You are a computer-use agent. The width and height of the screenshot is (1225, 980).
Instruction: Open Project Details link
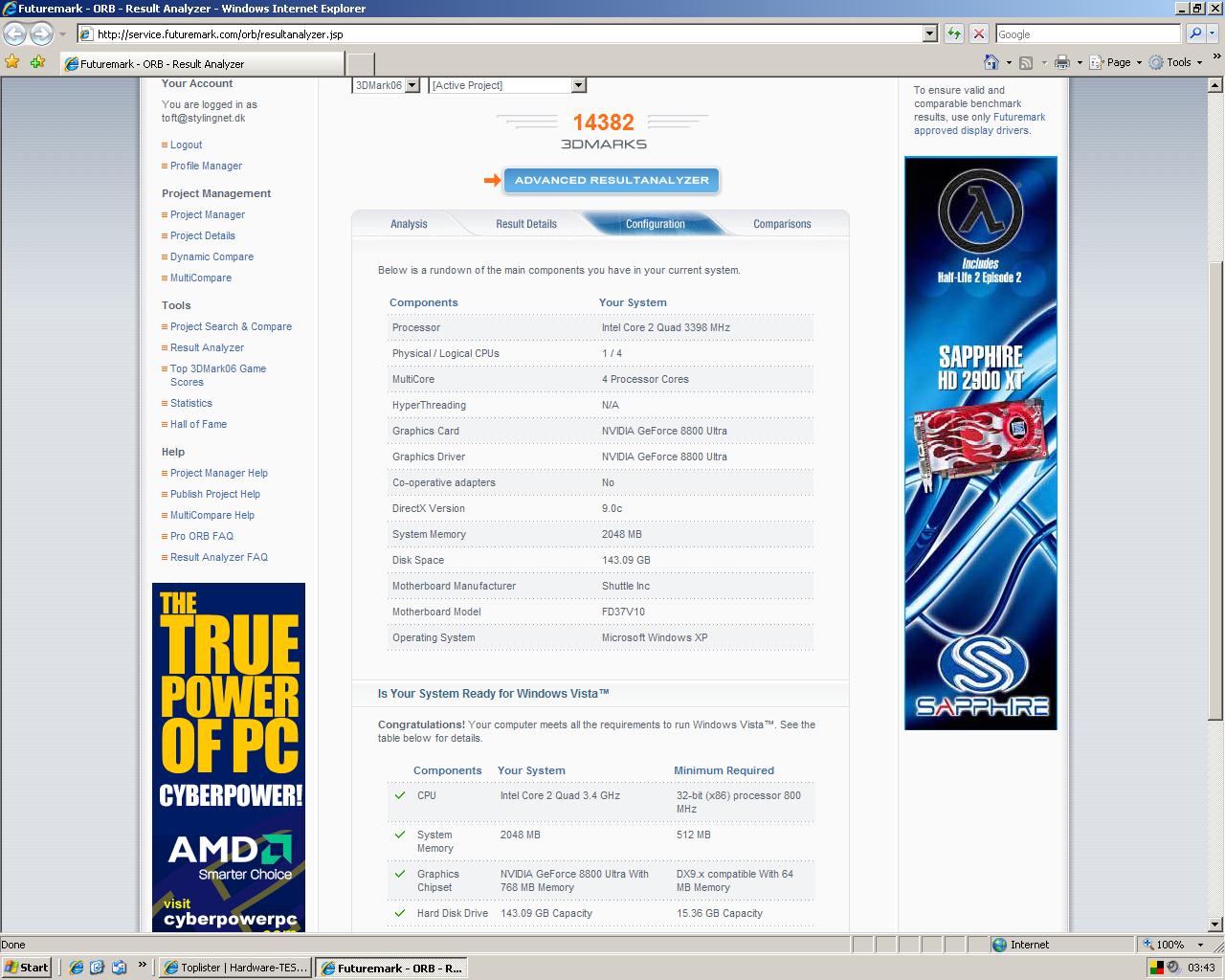pyautogui.click(x=203, y=235)
